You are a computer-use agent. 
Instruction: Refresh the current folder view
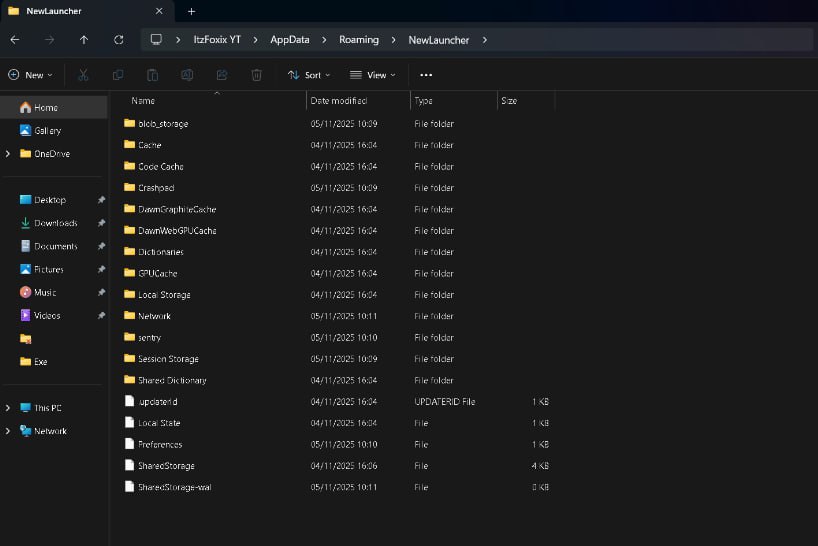pos(119,40)
